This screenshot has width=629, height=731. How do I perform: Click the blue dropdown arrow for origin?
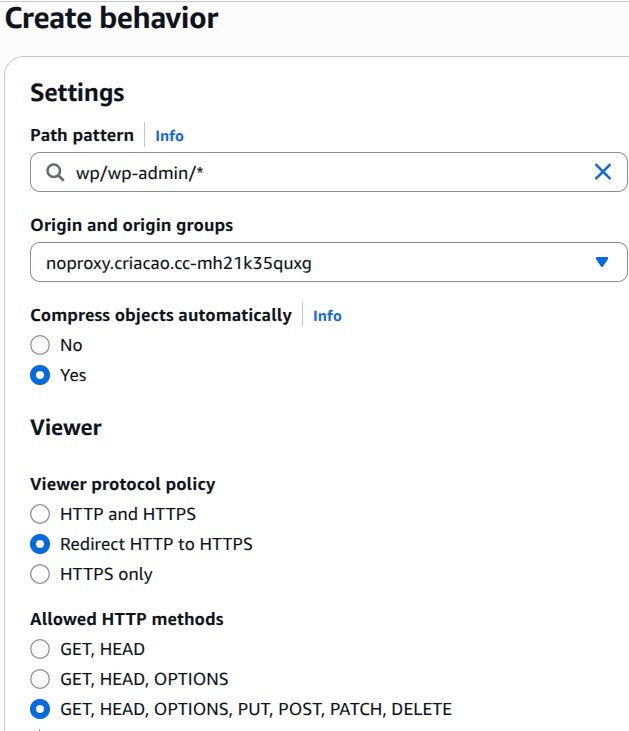(602, 262)
